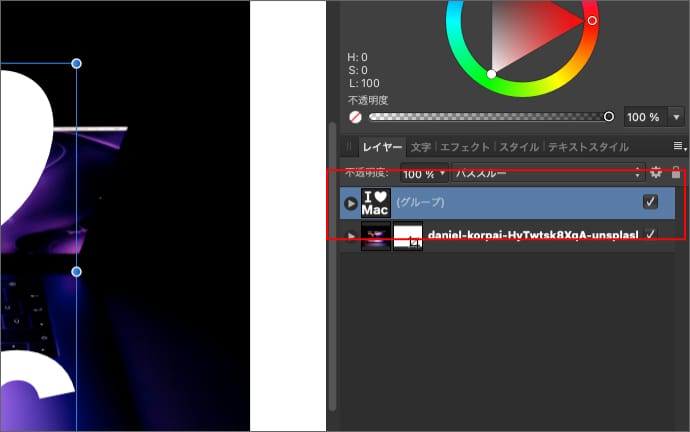Click the no-color (none) icon beside opacity slider

355,117
